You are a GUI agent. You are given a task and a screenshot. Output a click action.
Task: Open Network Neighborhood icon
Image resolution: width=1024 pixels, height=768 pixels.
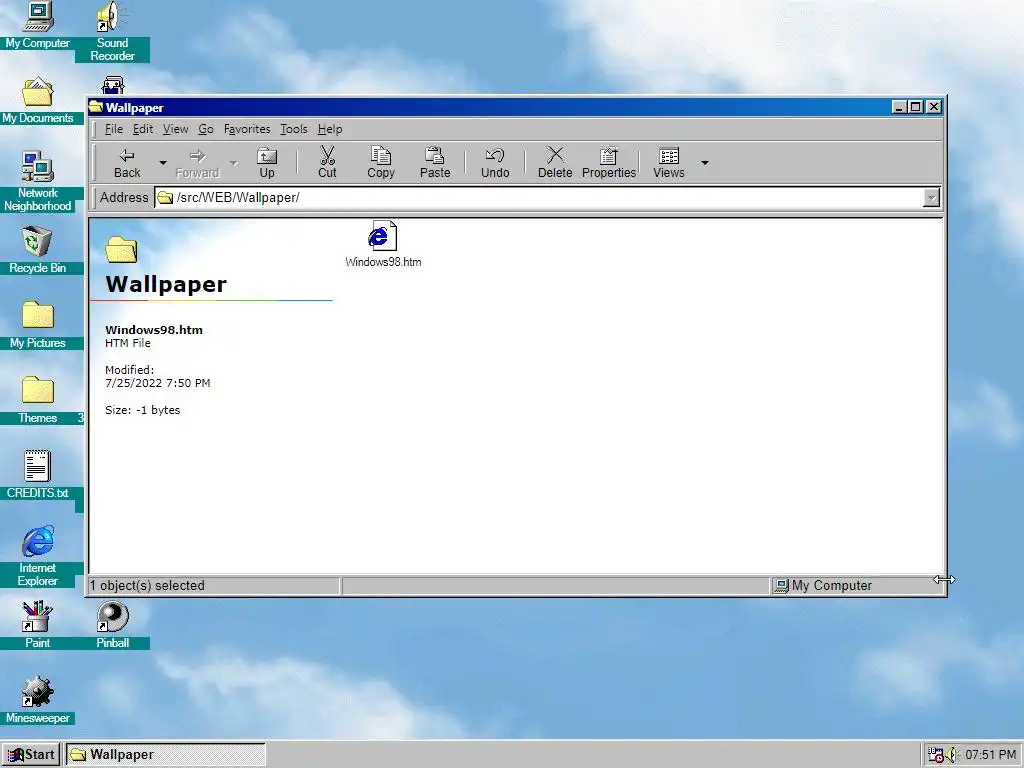point(37,182)
